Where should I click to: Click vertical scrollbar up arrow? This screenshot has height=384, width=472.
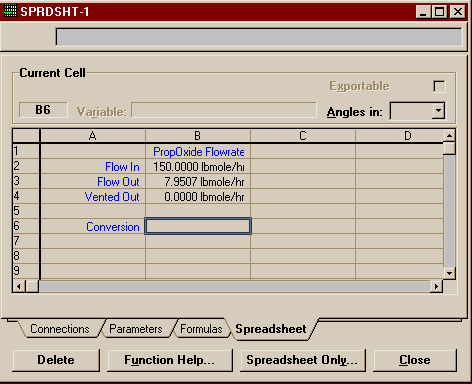[449, 136]
